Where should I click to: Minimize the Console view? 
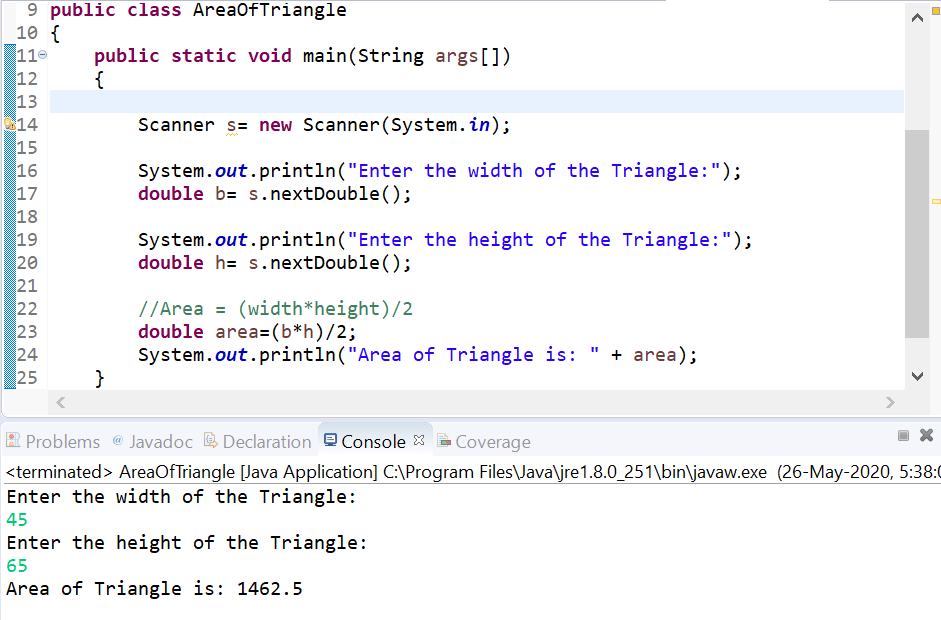[x=903, y=433]
